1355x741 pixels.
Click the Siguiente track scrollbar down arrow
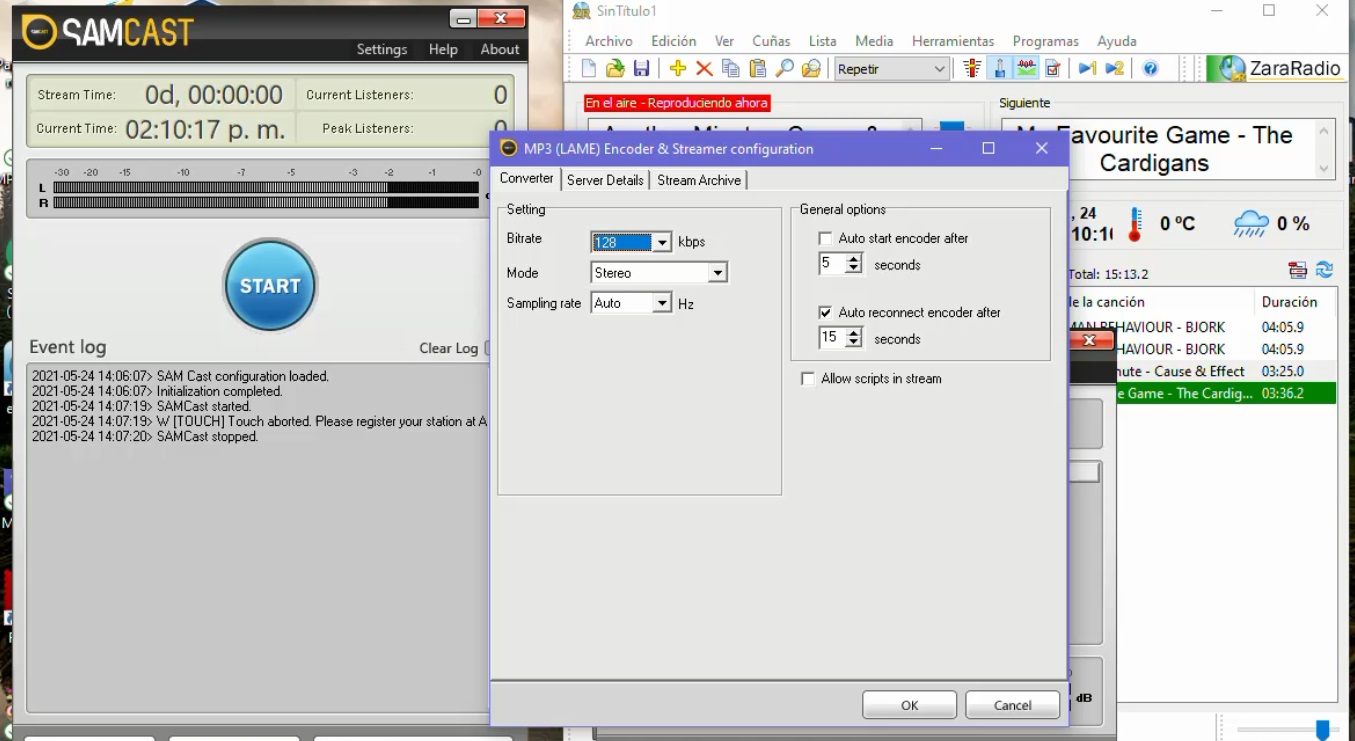(1324, 169)
